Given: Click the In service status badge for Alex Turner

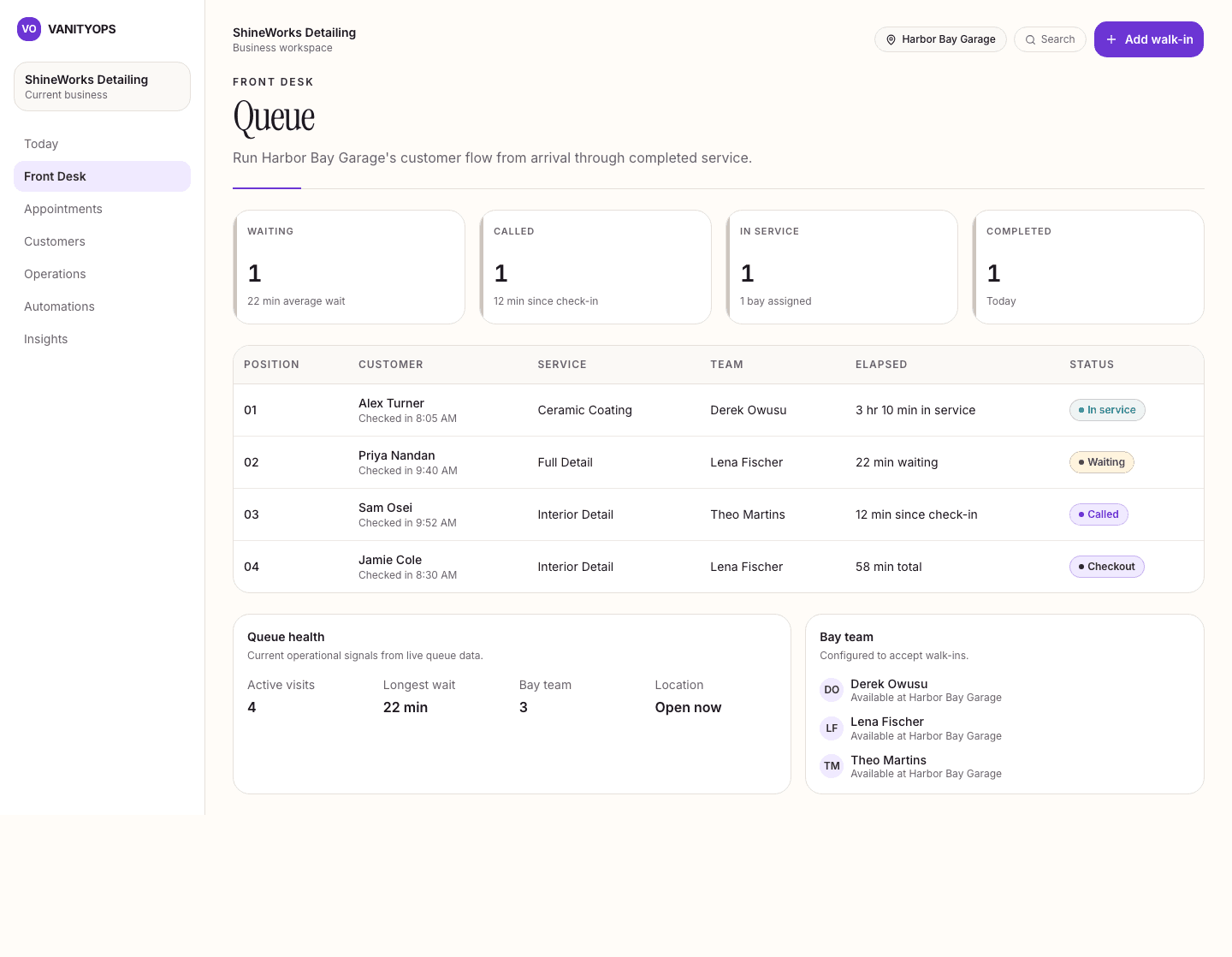Looking at the screenshot, I should tap(1107, 410).
